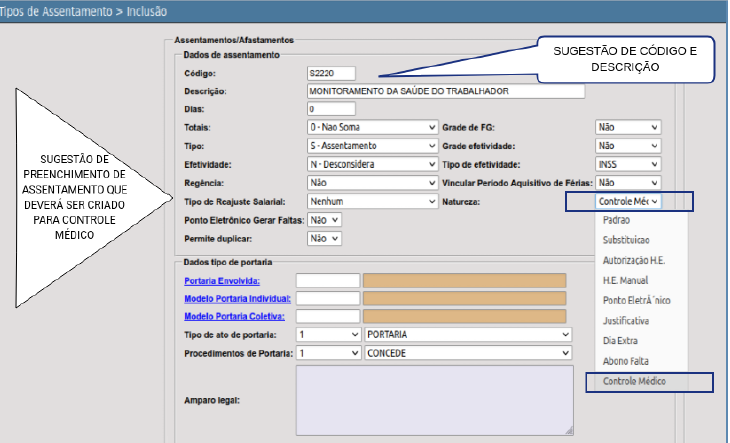Click the Dias input field
This screenshot has height=443, width=730.
click(x=331, y=109)
